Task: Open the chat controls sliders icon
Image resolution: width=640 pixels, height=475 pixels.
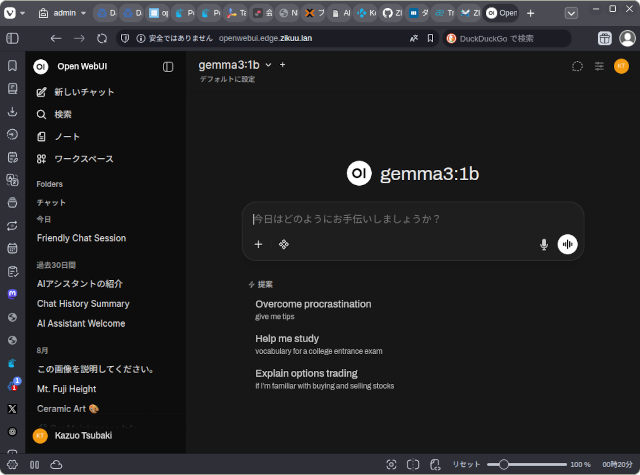Action: pos(599,66)
